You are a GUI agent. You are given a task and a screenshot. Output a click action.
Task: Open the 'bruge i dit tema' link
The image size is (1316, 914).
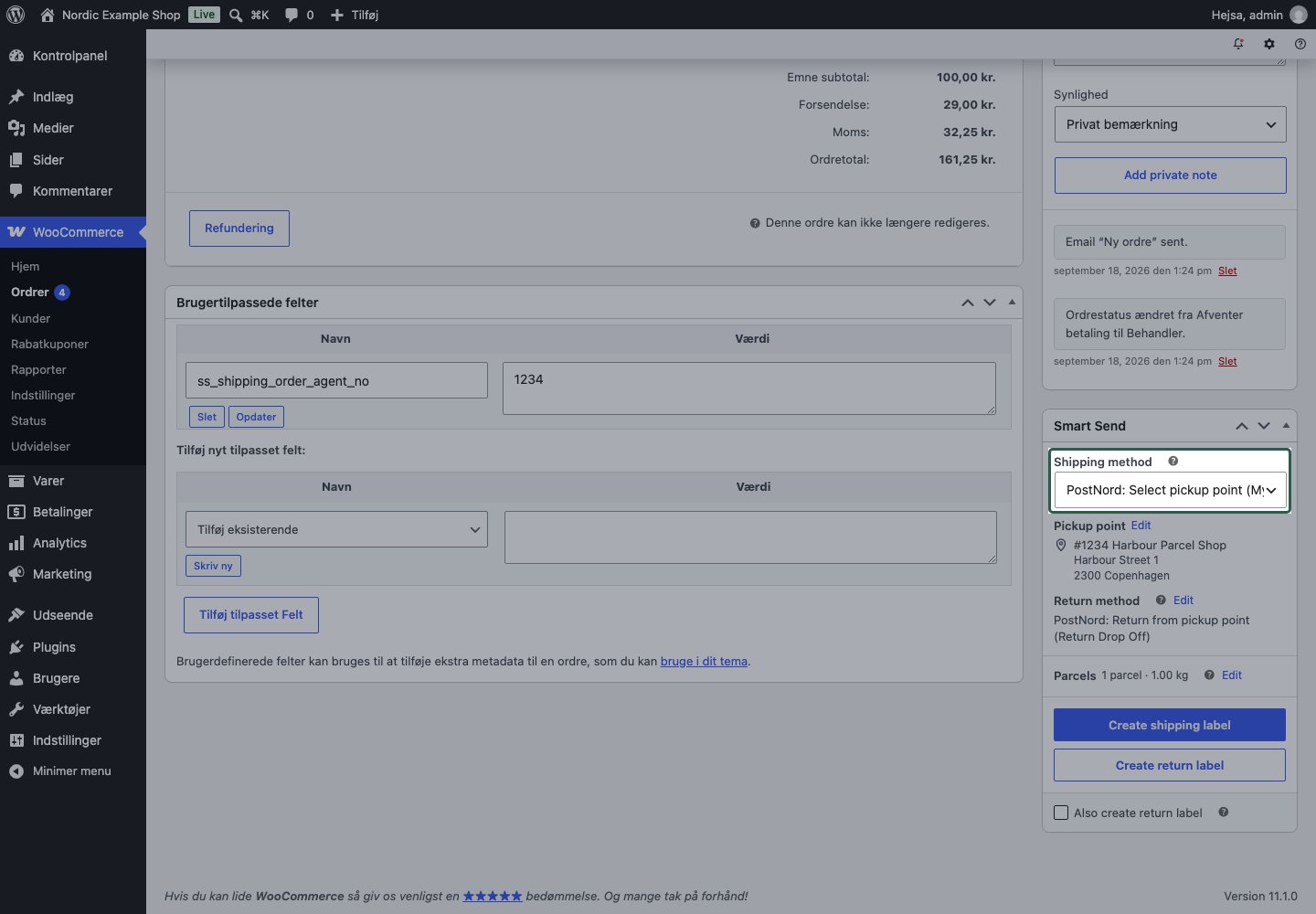[x=704, y=661]
